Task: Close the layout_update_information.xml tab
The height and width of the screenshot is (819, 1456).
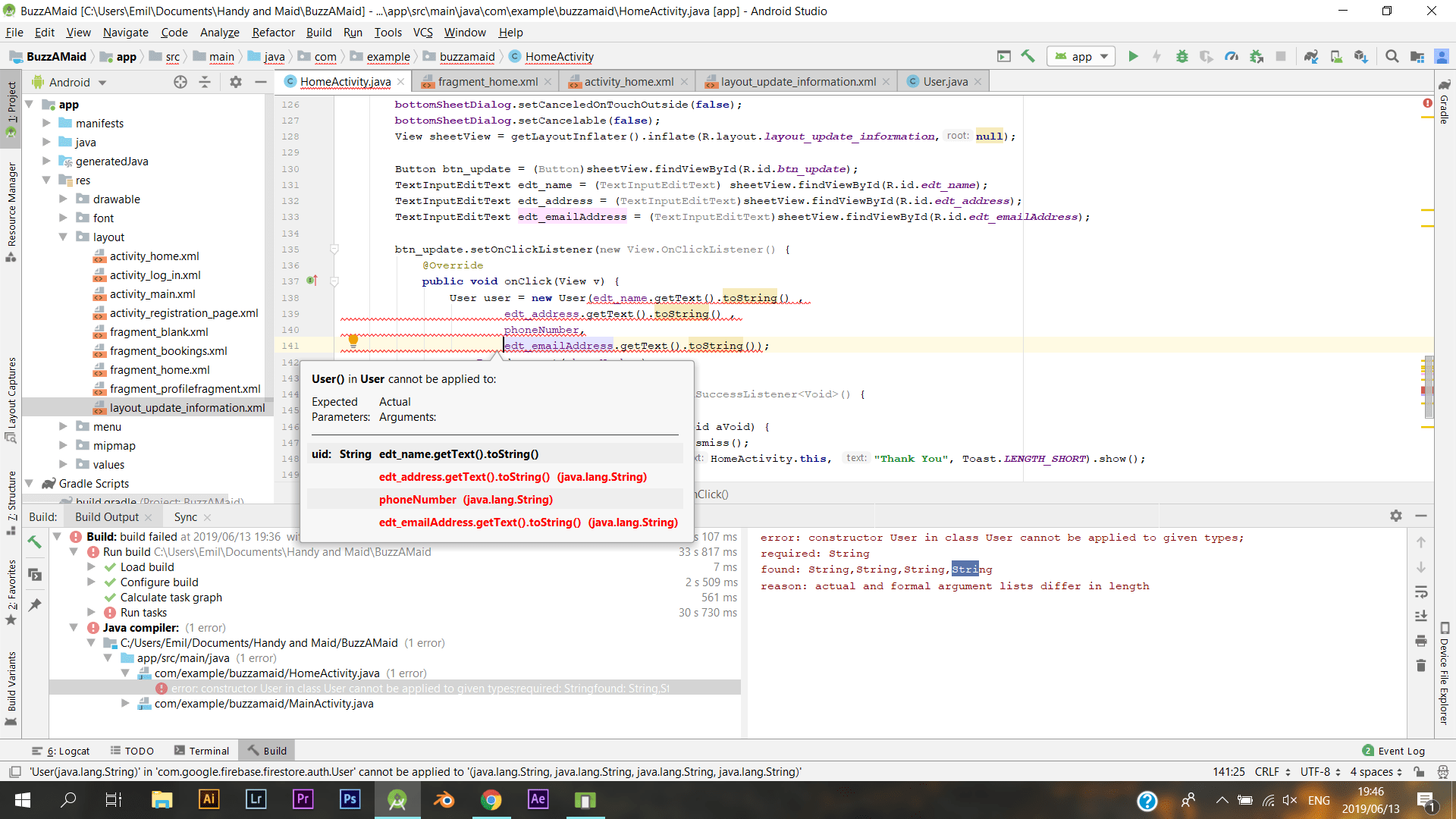Action: click(886, 82)
